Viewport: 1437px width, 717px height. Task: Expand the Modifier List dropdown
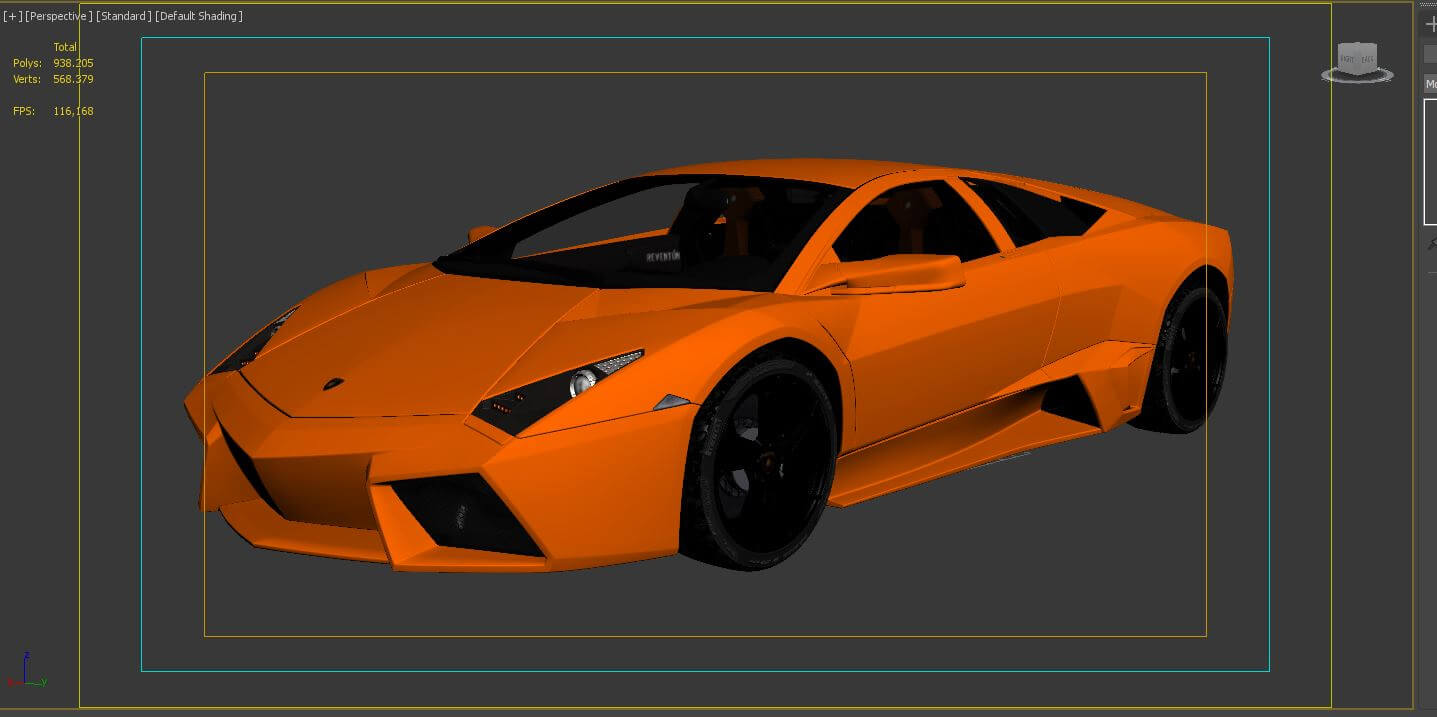tap(1430, 84)
